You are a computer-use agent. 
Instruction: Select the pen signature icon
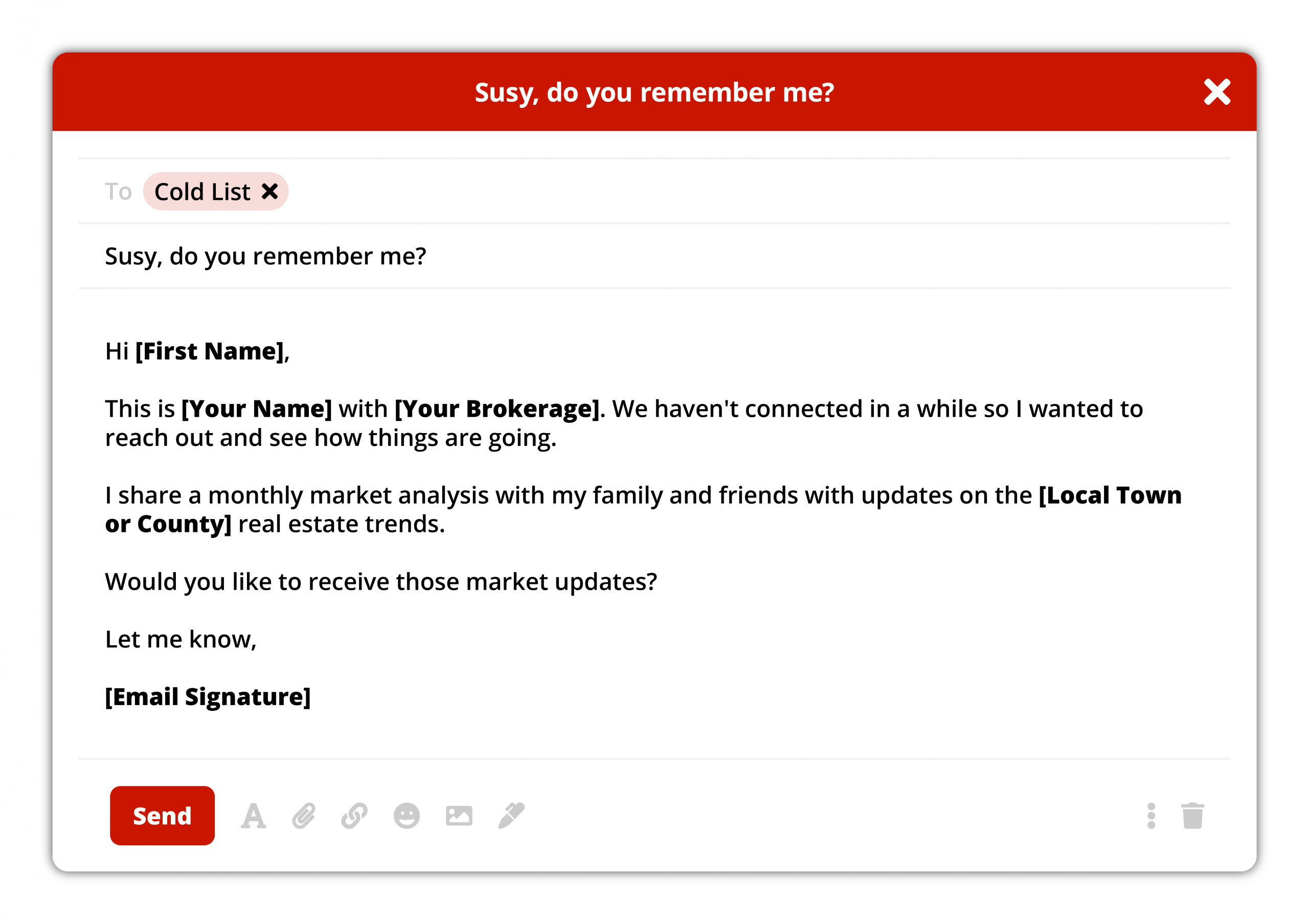511,816
